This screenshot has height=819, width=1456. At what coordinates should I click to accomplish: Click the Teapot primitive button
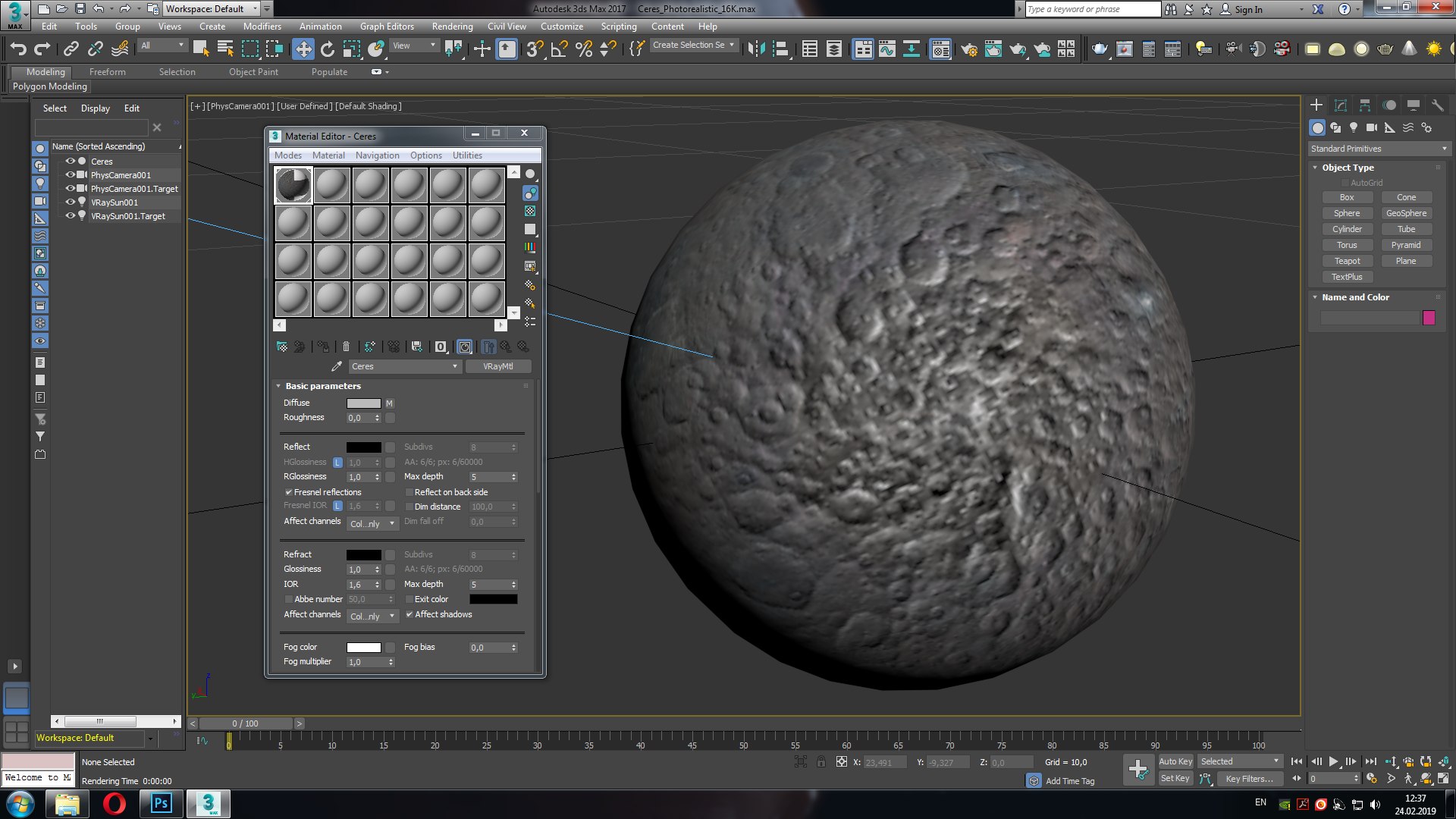pyautogui.click(x=1347, y=261)
